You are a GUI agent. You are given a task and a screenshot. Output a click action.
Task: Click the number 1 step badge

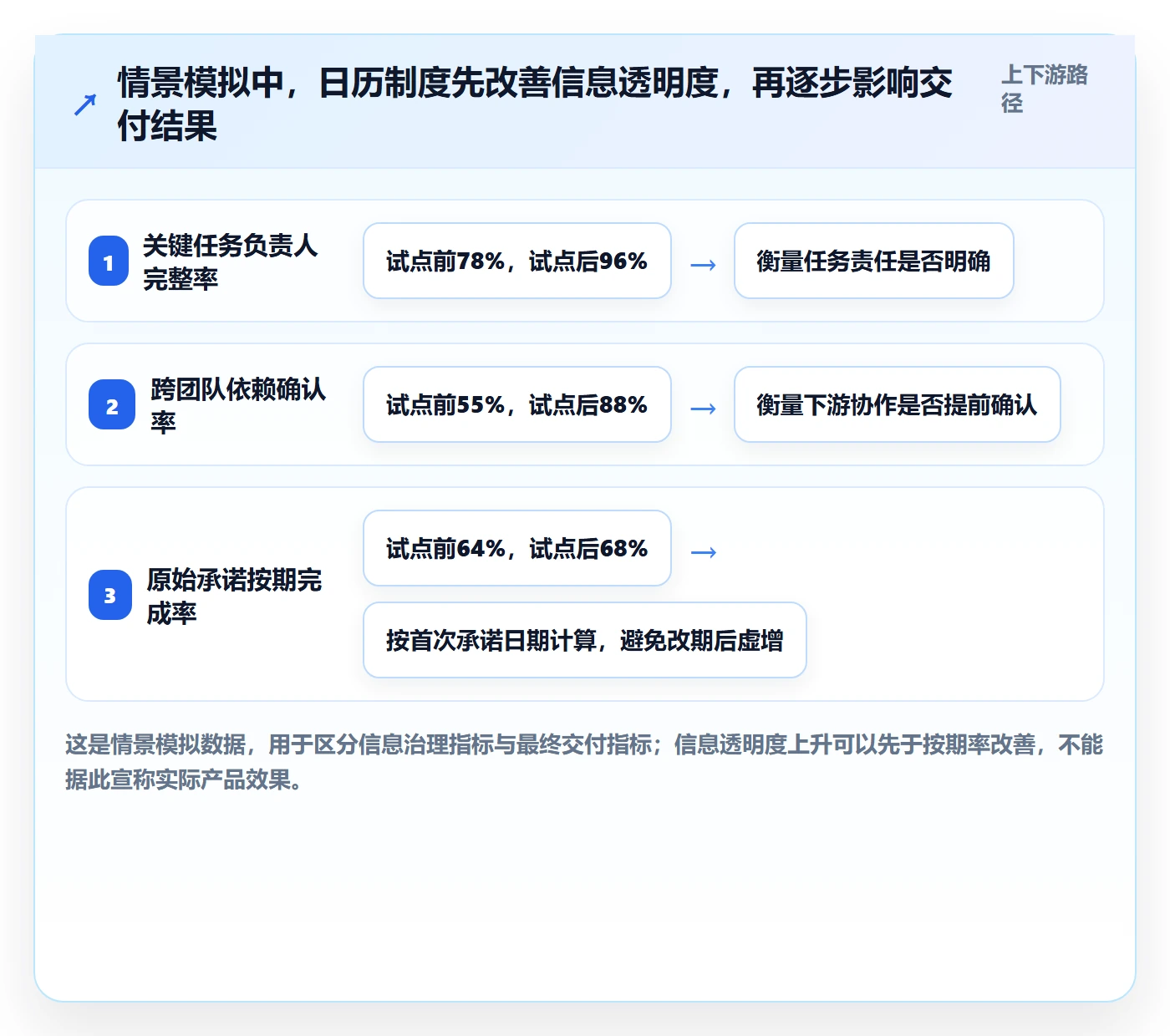(109, 261)
